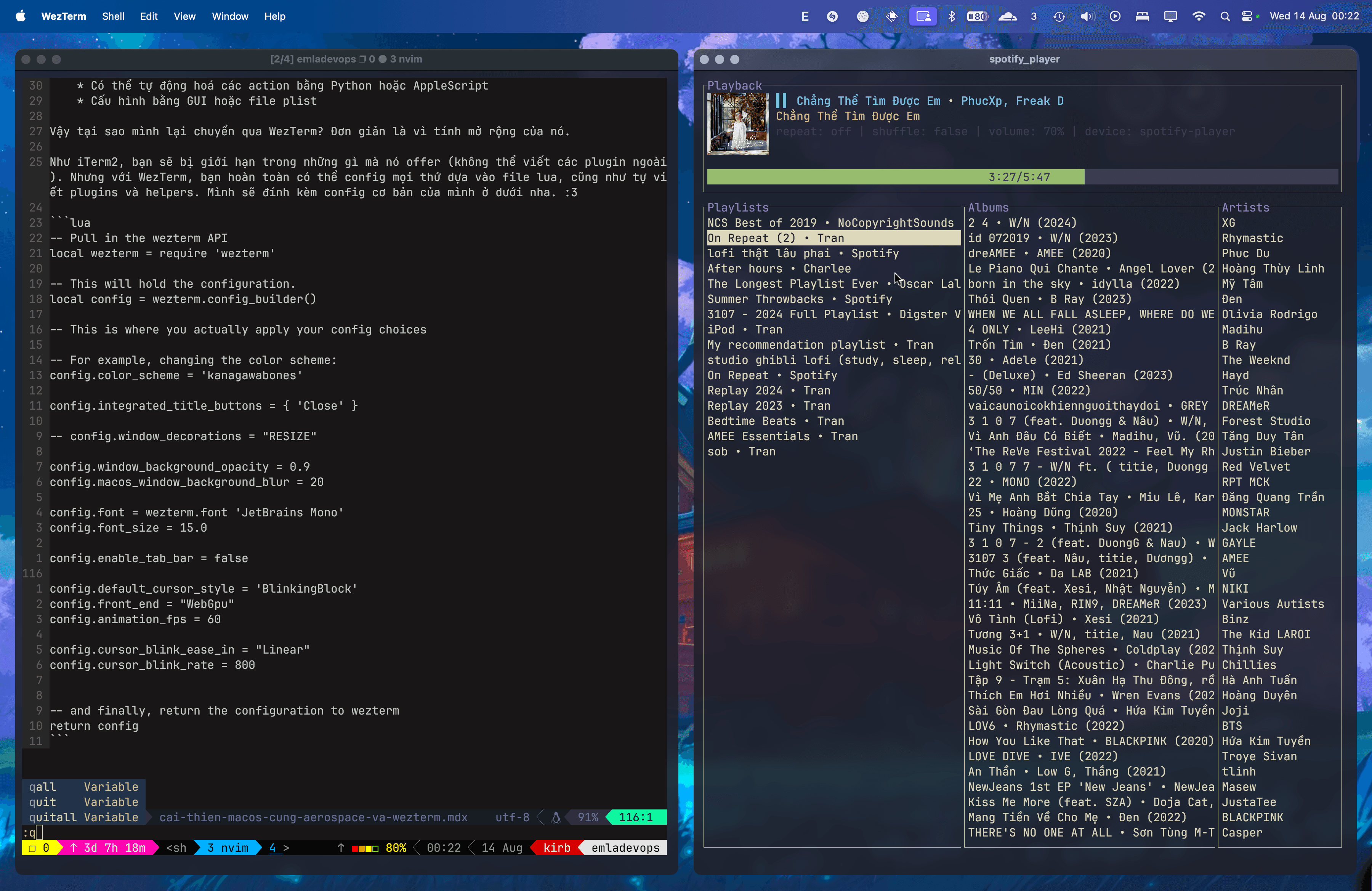
Task: Click the yellow tmux session box icon
Action: [x=32, y=848]
